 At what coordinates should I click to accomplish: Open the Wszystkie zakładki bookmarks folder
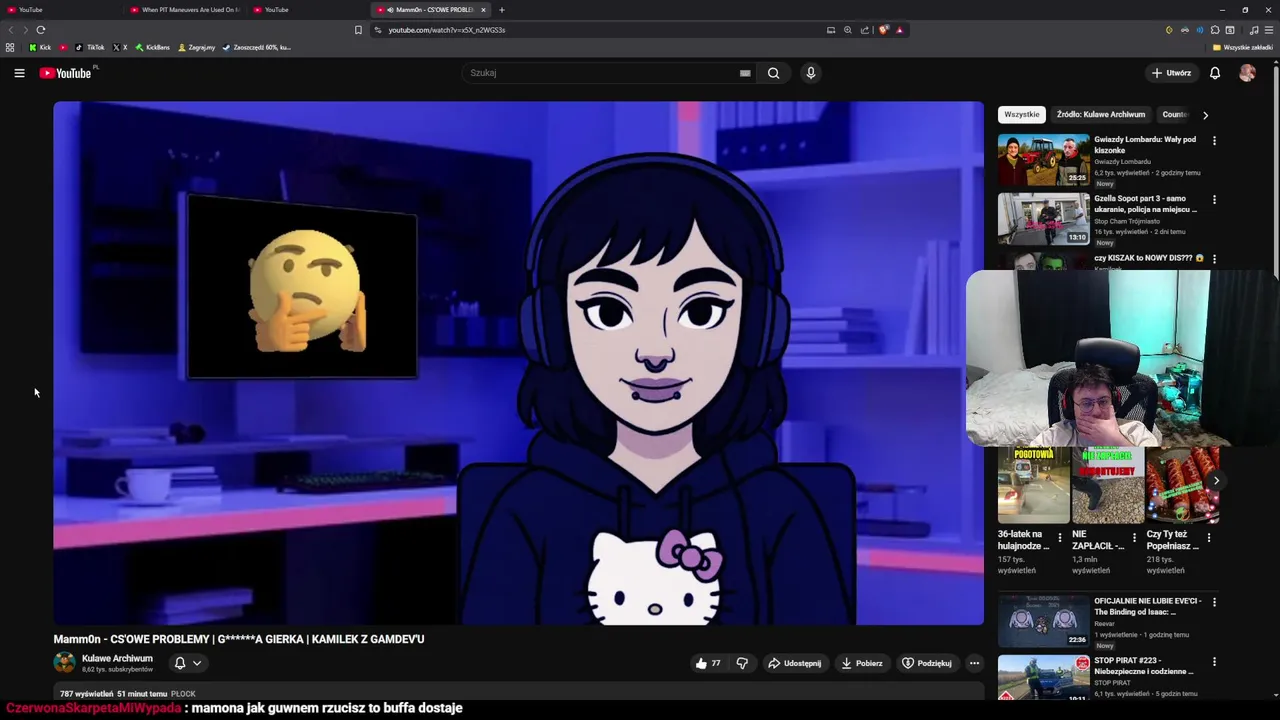click(1243, 47)
